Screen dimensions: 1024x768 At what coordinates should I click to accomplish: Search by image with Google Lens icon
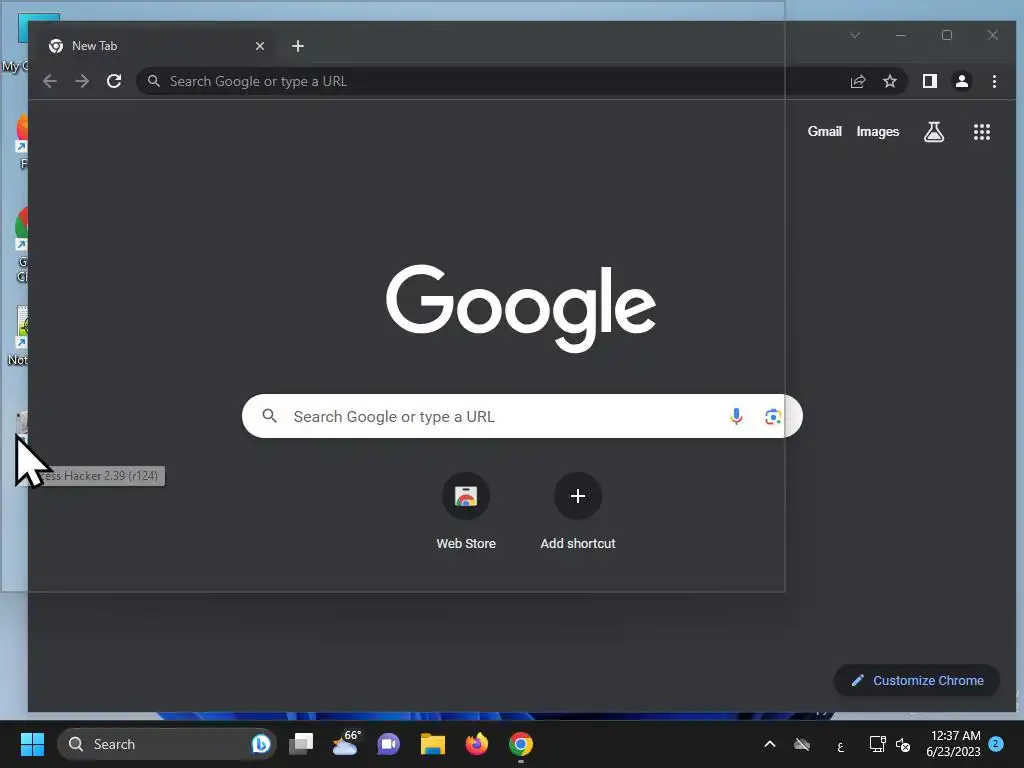tap(773, 416)
